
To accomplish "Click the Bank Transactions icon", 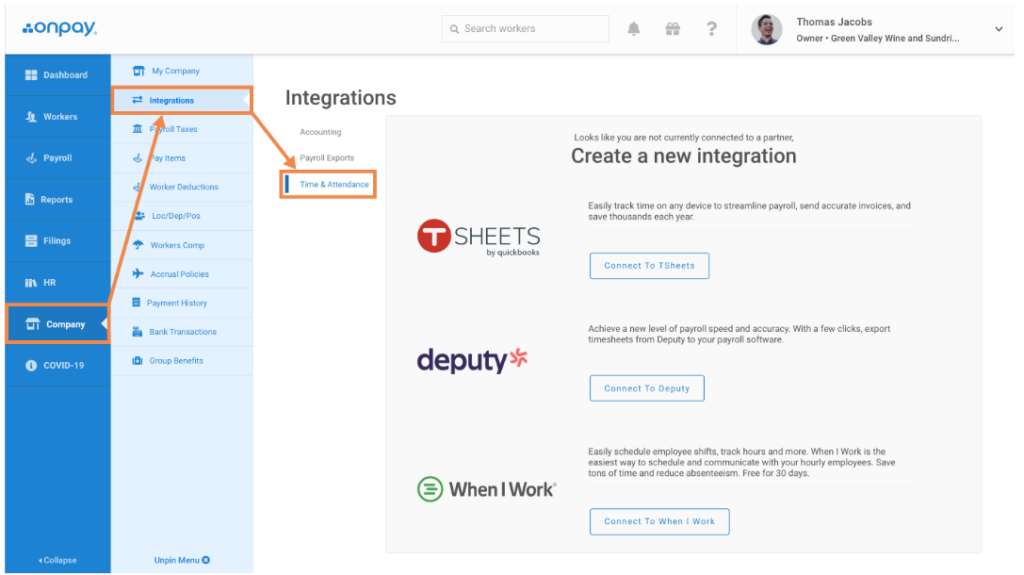I will [137, 332].
